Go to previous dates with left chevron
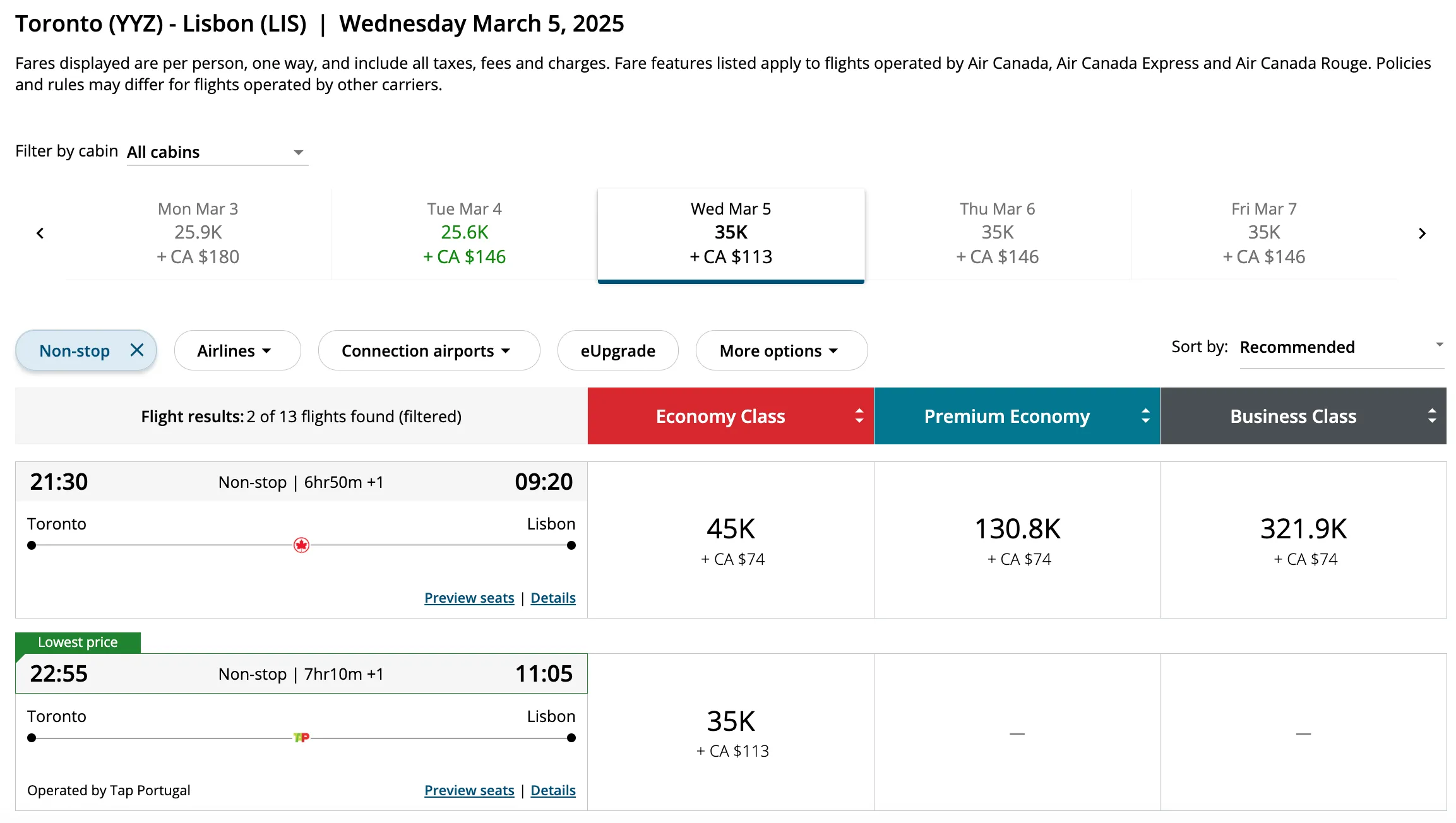This screenshot has height=823, width=1456. (40, 234)
